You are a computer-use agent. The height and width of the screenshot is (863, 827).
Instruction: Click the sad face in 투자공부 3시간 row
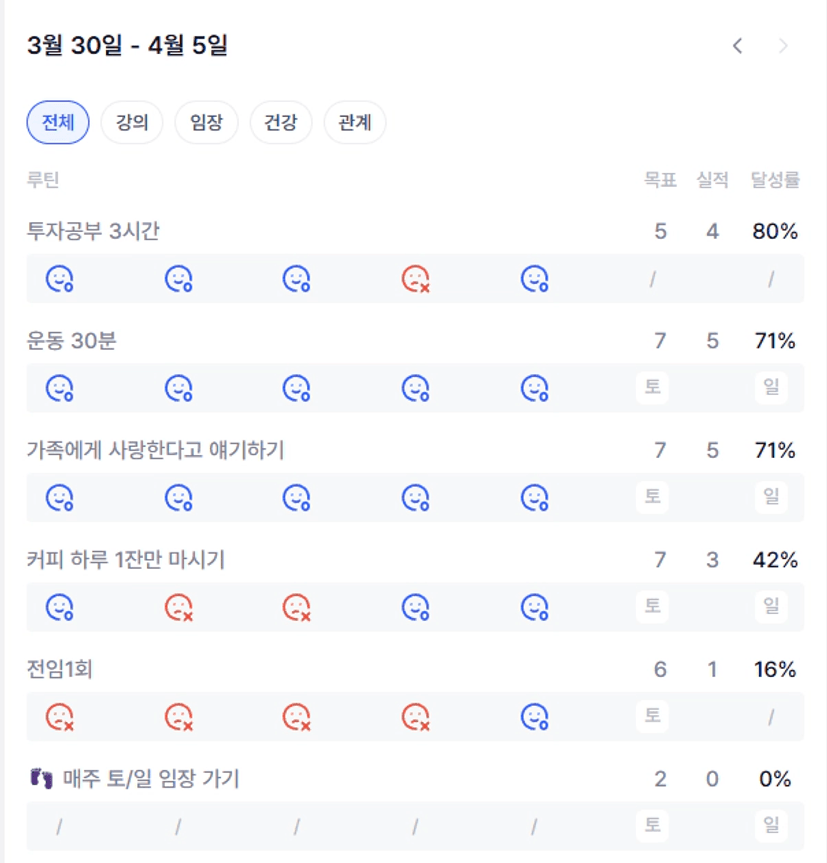point(416,279)
